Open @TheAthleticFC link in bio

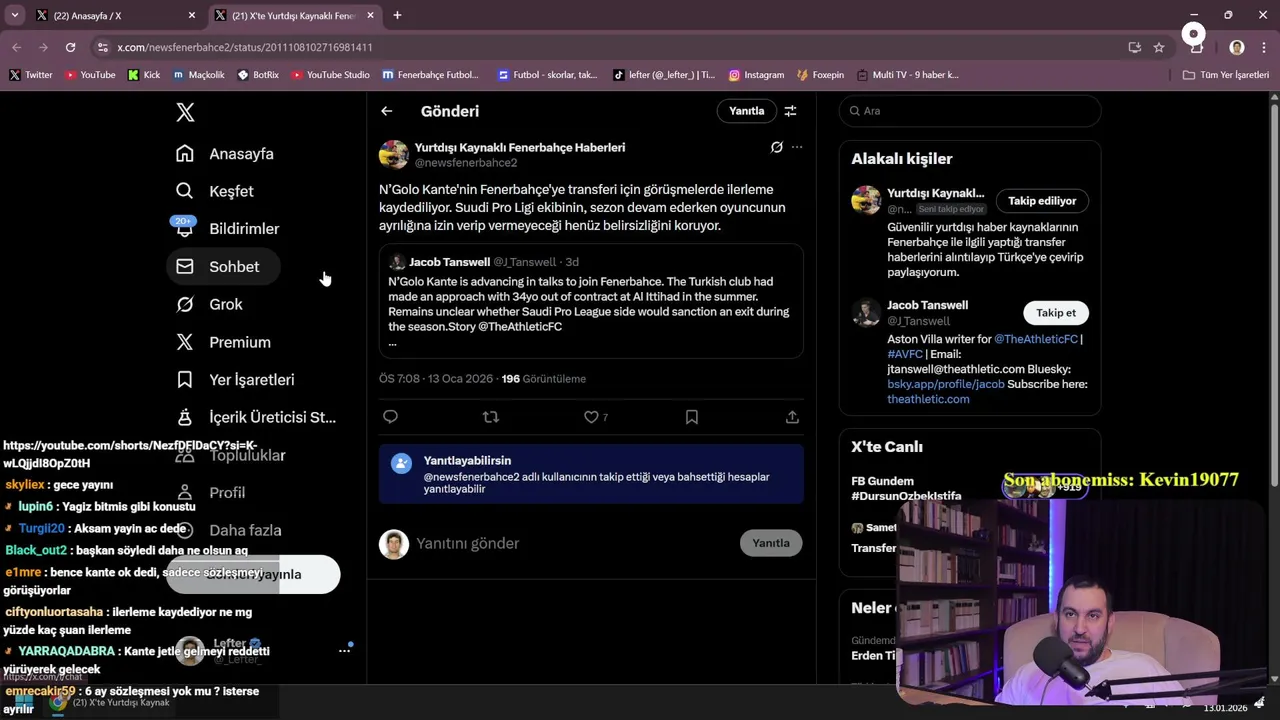[x=1035, y=339]
